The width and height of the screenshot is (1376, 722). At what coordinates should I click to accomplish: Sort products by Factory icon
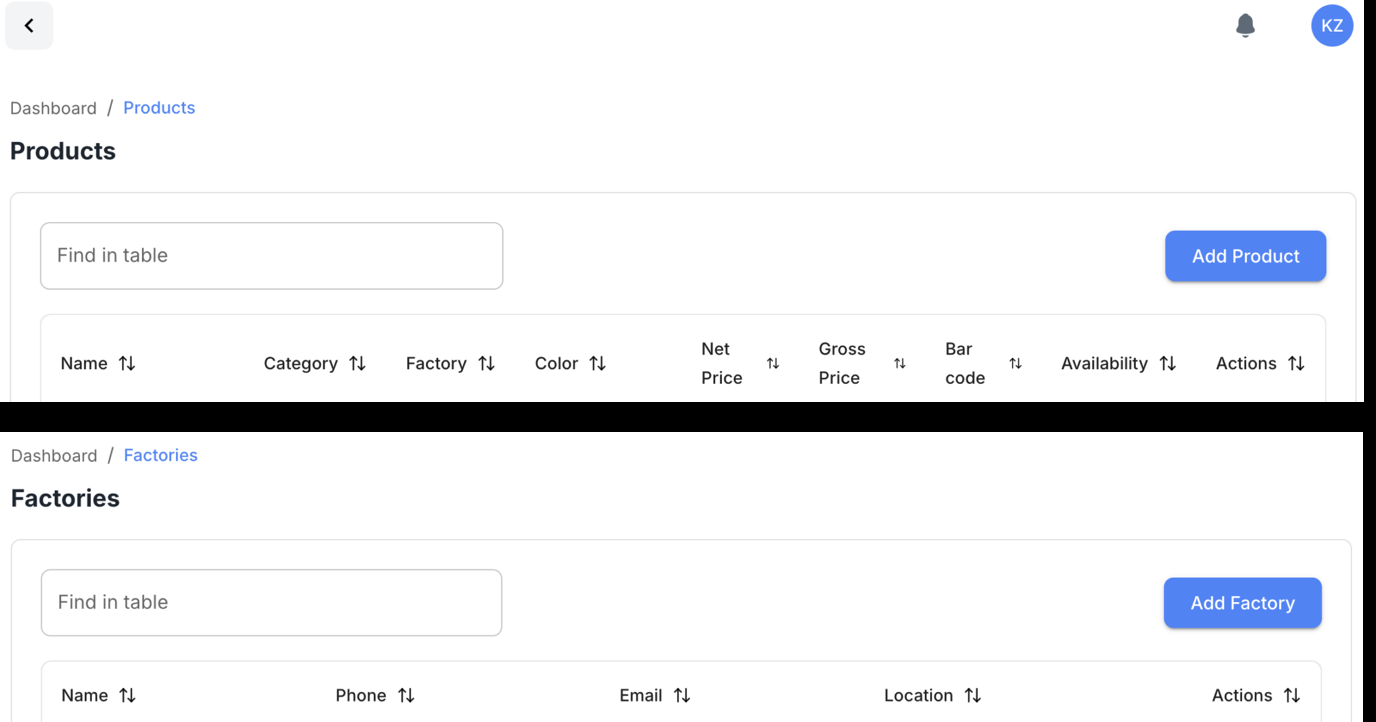(486, 363)
